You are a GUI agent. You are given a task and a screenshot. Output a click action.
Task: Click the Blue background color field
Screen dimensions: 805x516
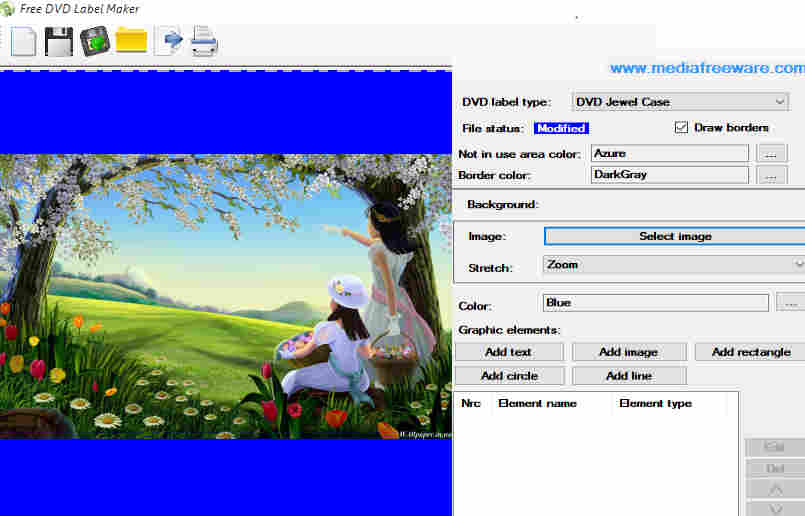click(x=656, y=302)
